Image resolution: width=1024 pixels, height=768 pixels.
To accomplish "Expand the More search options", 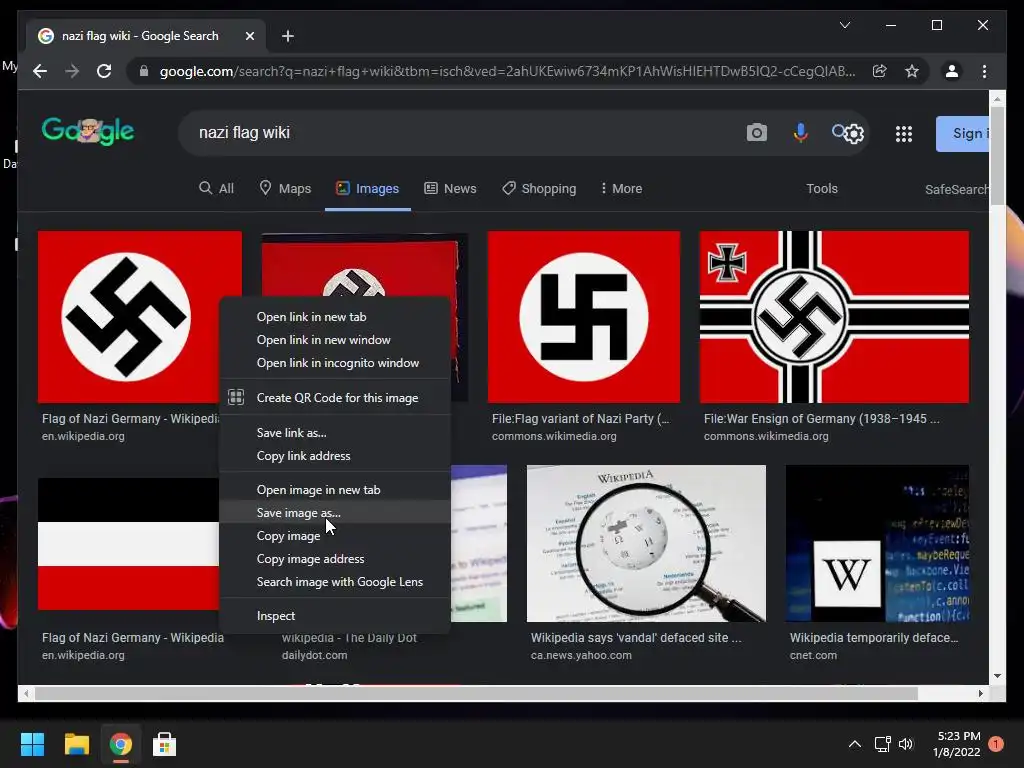I will pos(621,189).
